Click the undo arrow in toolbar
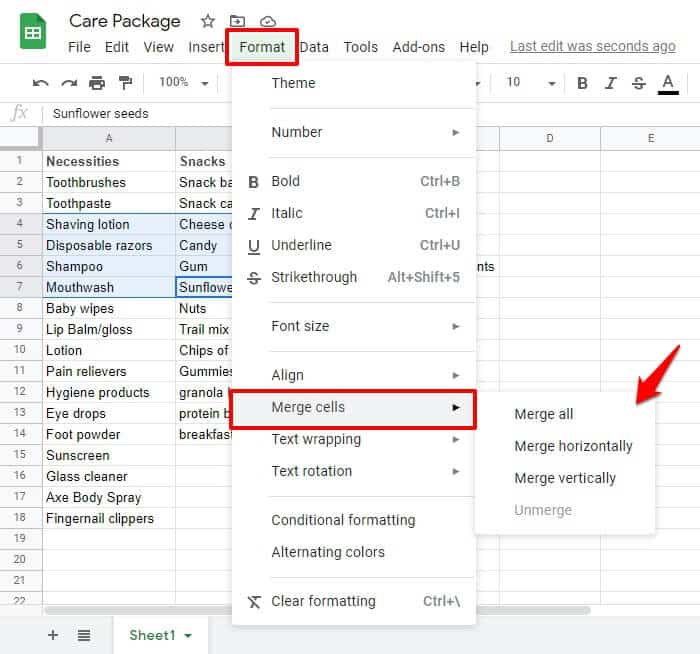700x654 pixels. (x=41, y=83)
